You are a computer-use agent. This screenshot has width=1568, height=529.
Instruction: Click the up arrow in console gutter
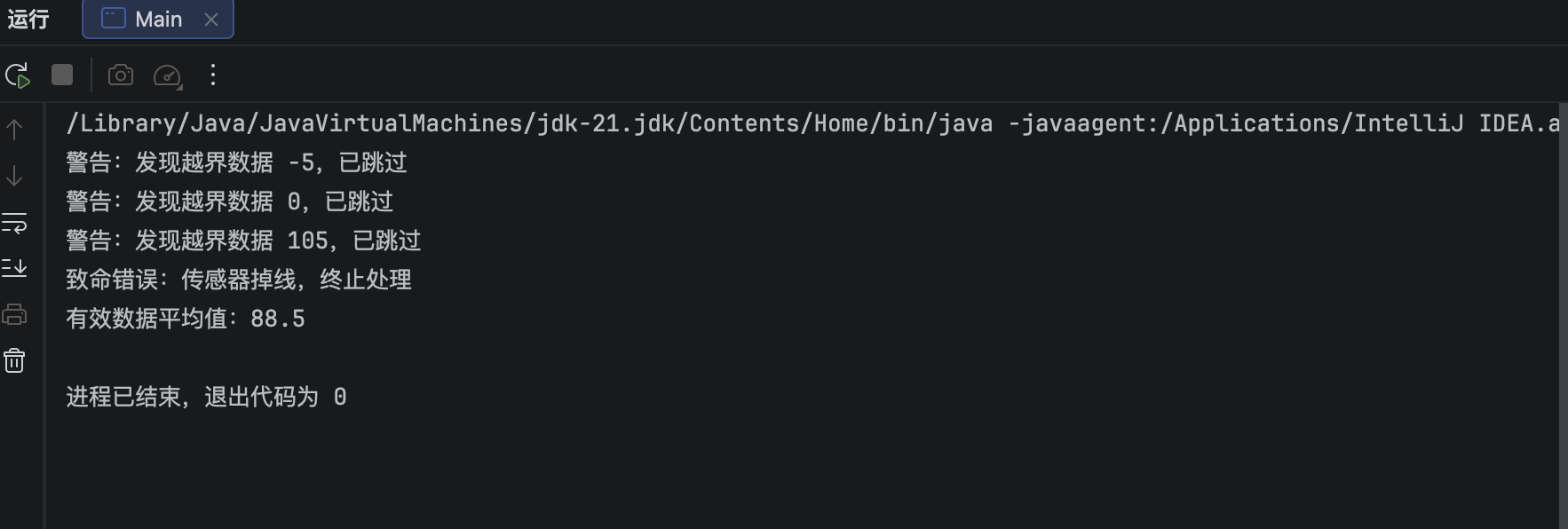point(15,130)
